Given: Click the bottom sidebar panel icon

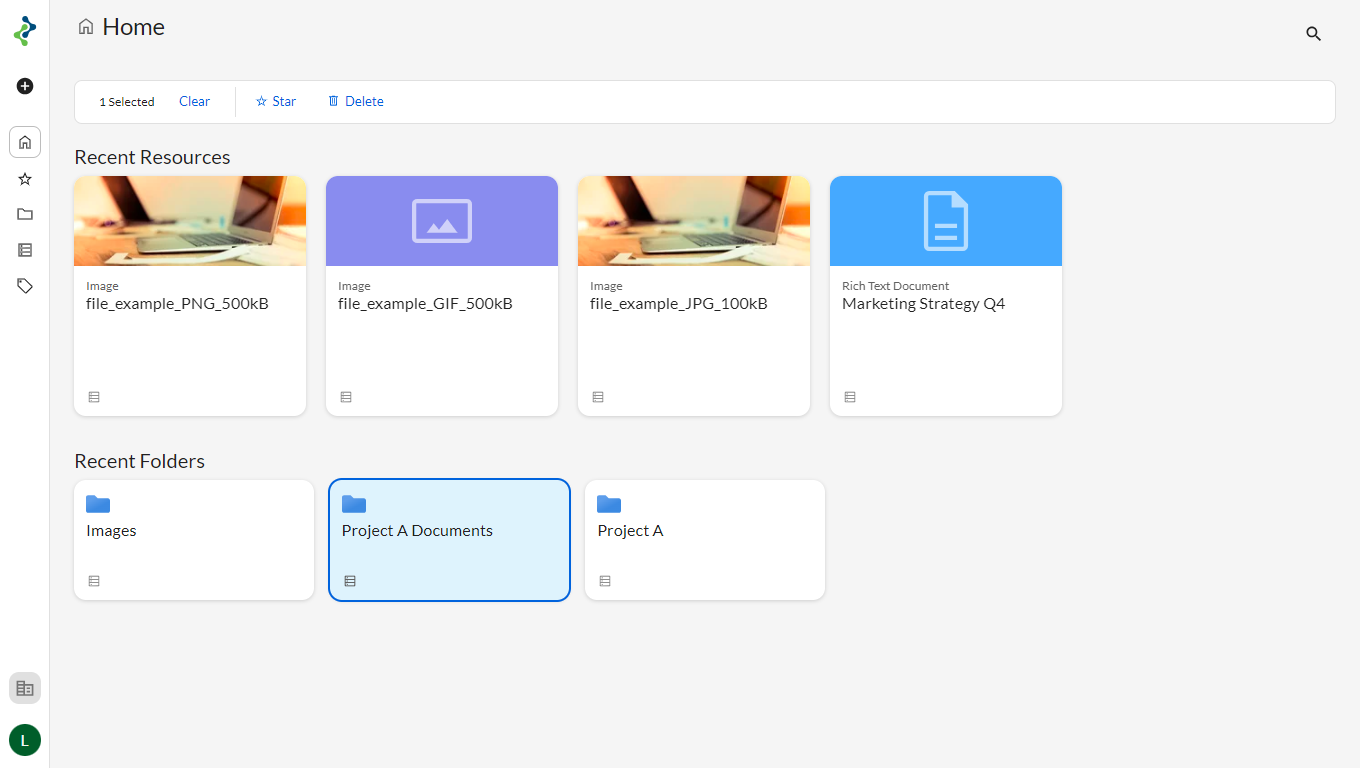Looking at the screenshot, I should pyautogui.click(x=25, y=688).
